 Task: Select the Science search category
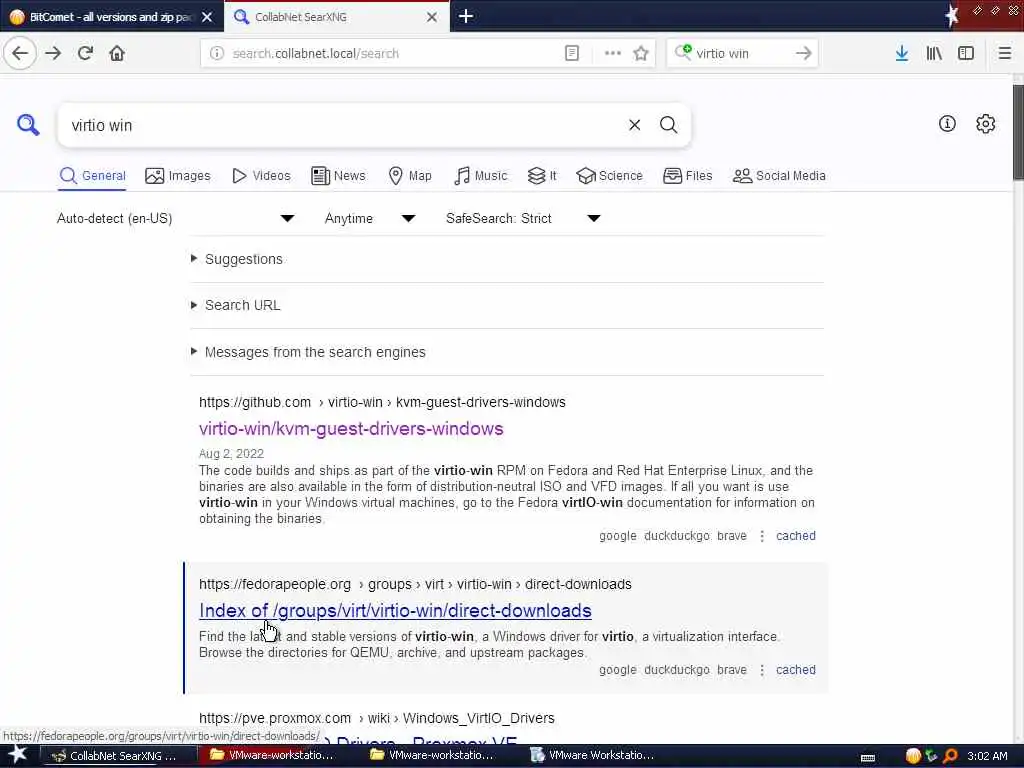coord(609,176)
